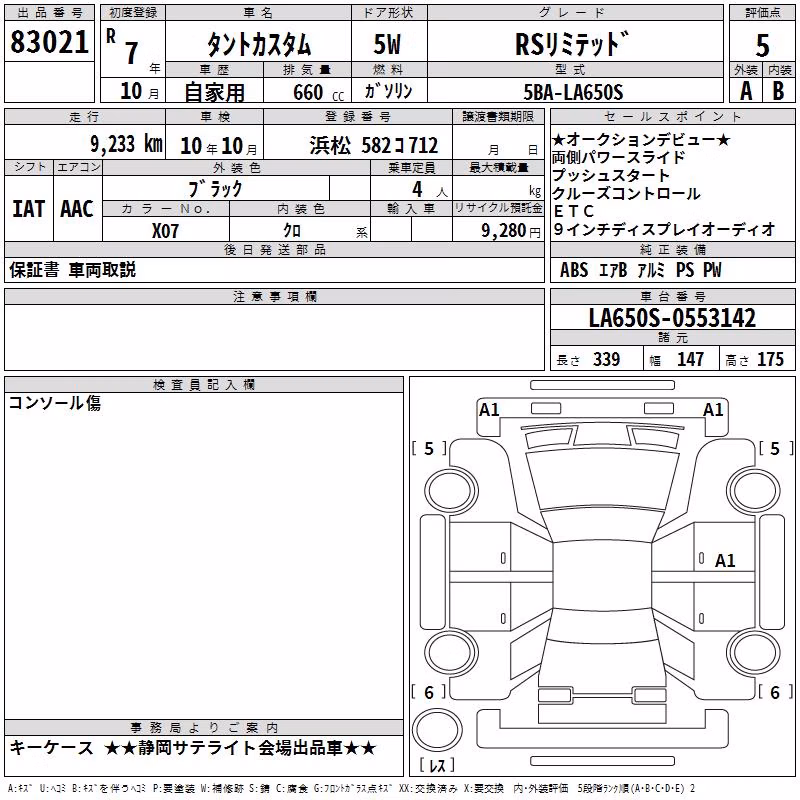Image resolution: width=800 pixels, height=800 pixels.
Task: Select width value 147
Action: click(x=690, y=359)
